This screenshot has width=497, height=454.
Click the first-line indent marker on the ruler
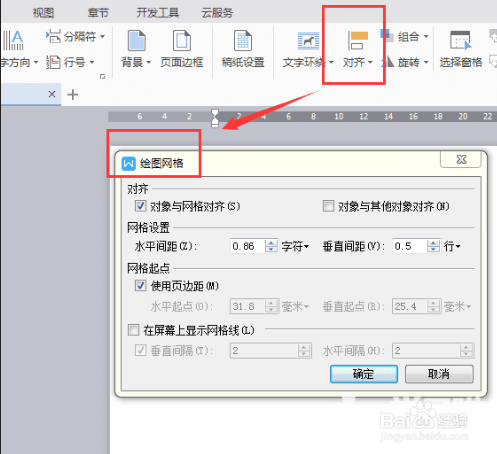click(x=215, y=112)
